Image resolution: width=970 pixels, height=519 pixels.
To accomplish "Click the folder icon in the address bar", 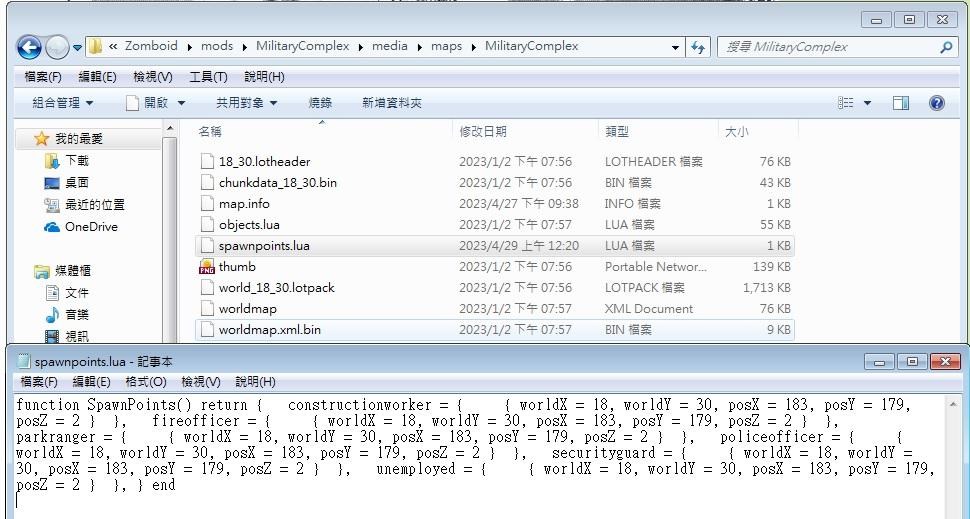I will [x=95, y=46].
